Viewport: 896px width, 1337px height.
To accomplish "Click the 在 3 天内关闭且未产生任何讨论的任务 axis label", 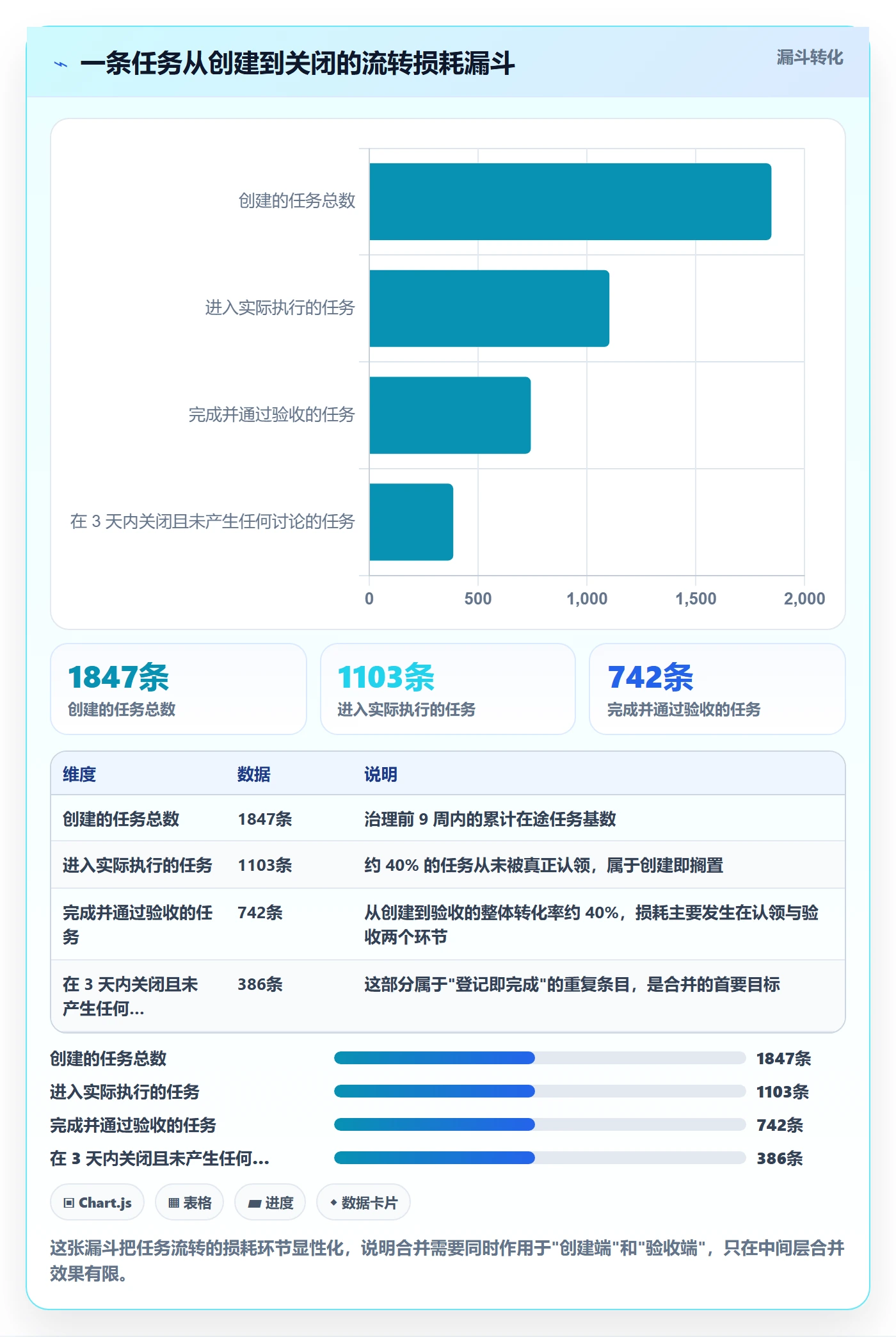I will click(x=213, y=521).
